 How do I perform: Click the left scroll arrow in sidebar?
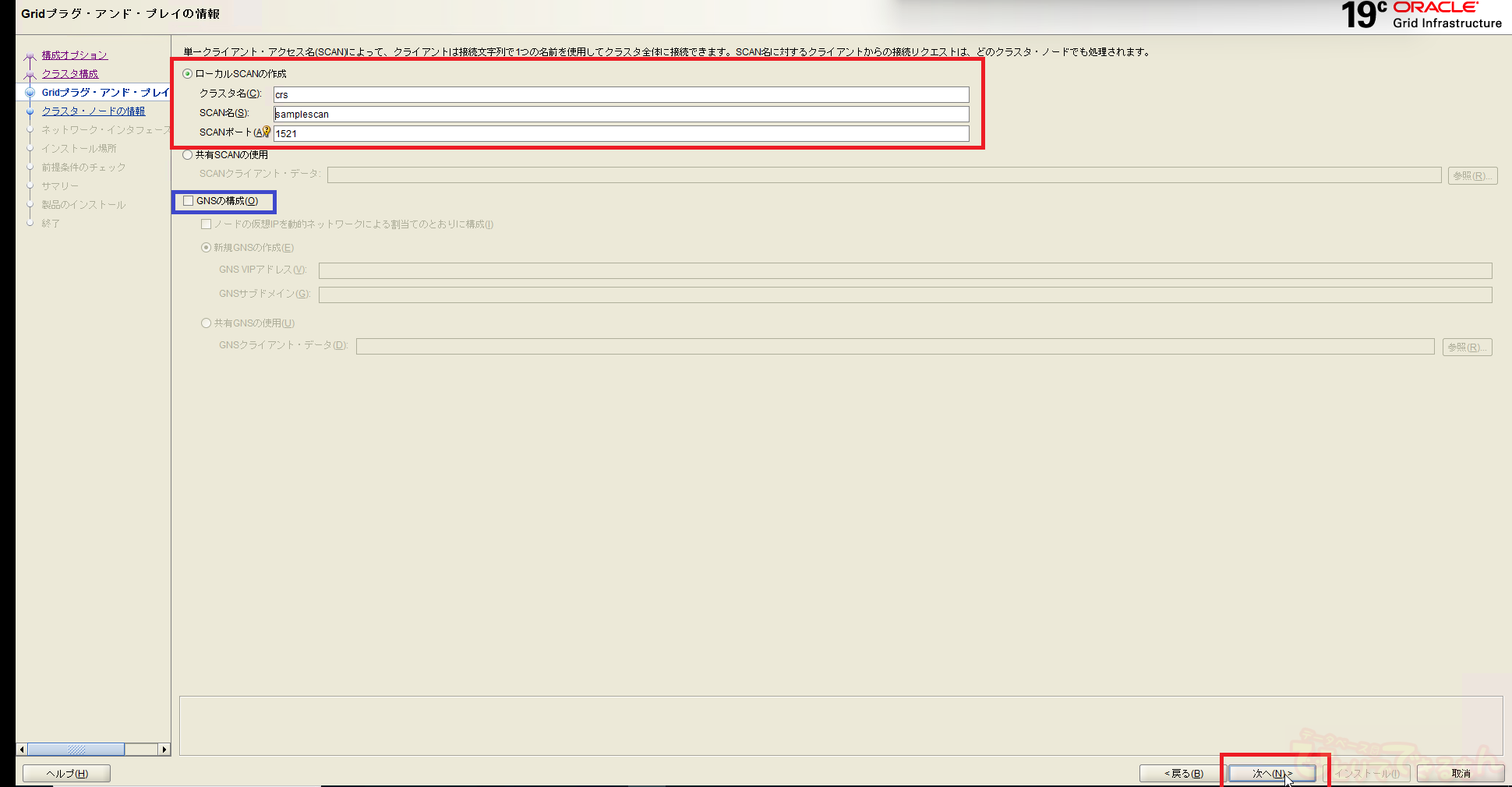click(x=22, y=750)
